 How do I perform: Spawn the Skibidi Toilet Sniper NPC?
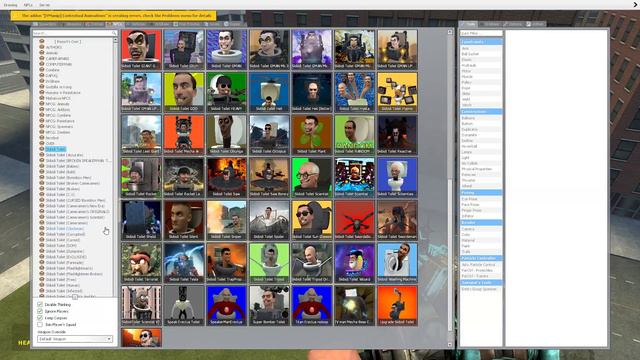pyautogui.click(x=227, y=220)
